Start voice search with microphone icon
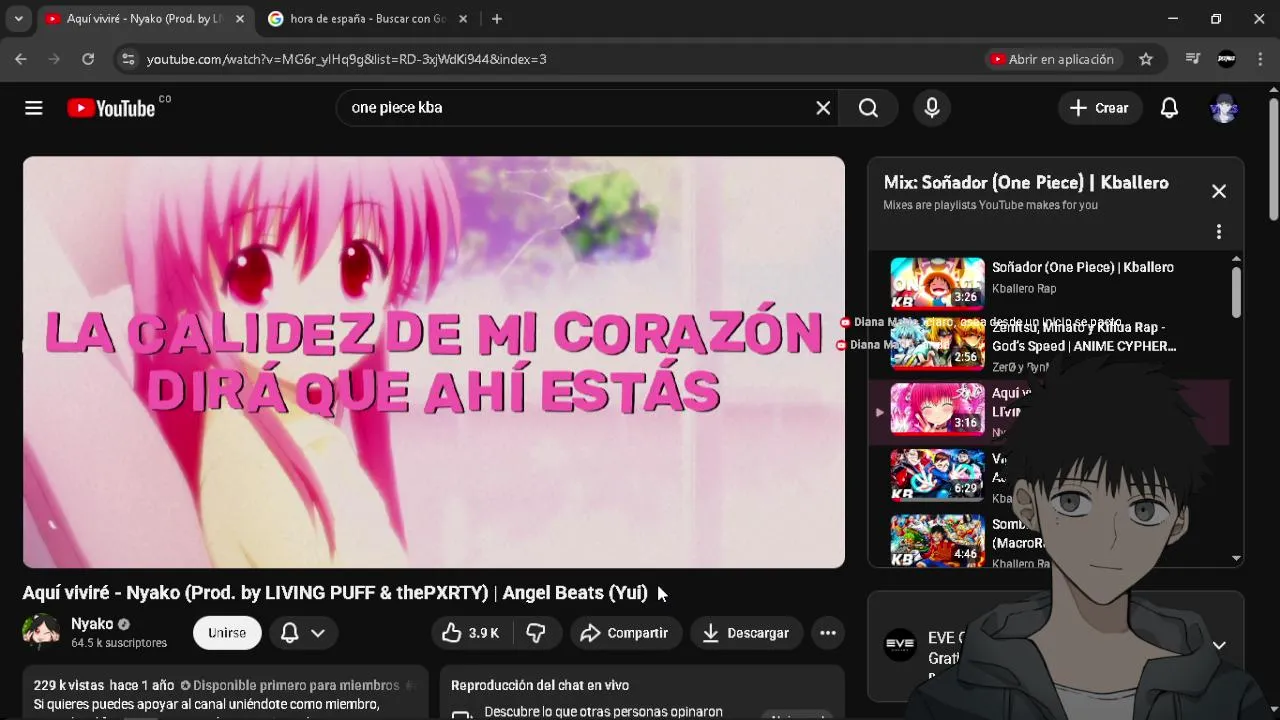The width and height of the screenshot is (1280, 720). coord(932,108)
